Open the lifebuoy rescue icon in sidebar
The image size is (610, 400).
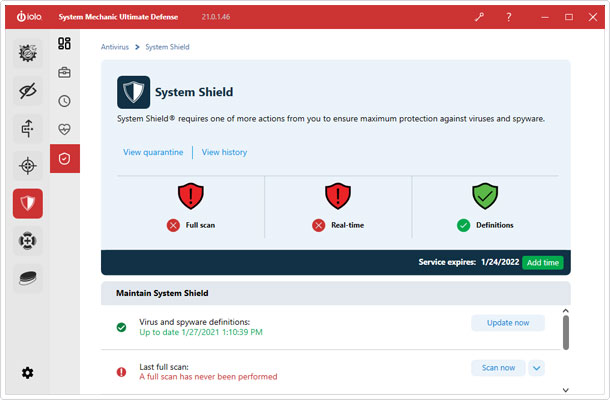[28, 241]
